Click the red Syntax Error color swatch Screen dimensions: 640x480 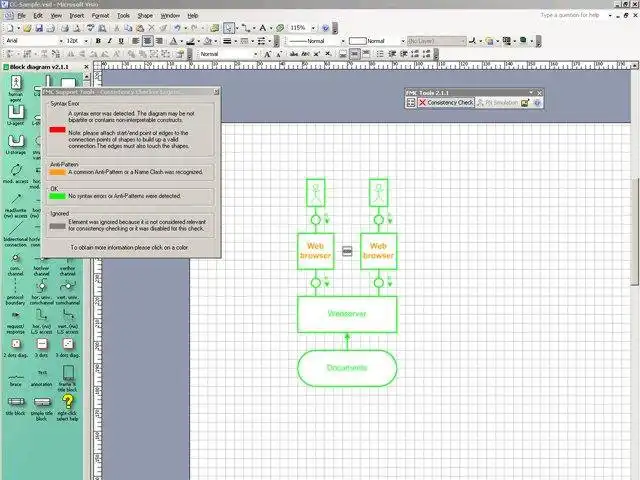point(58,130)
